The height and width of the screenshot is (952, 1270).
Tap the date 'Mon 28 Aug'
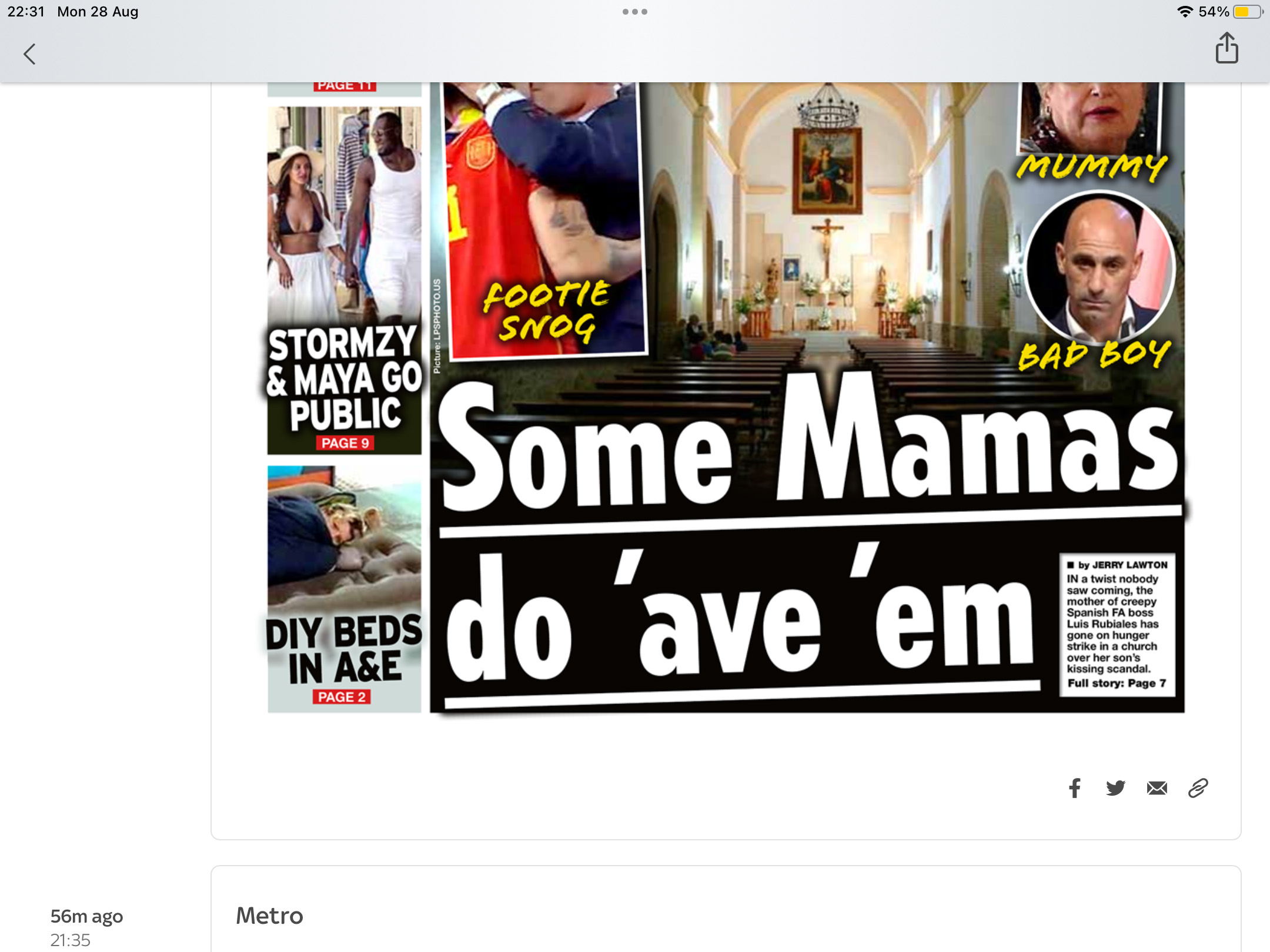(98, 12)
